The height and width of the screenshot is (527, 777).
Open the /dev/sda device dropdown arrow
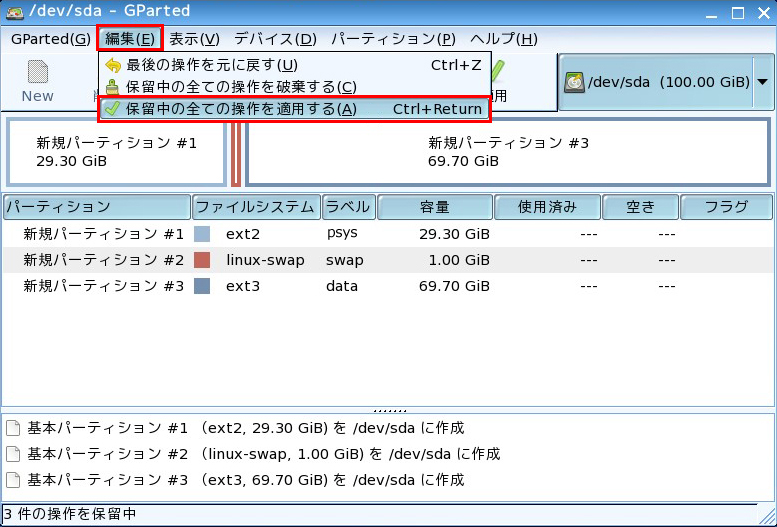(762, 82)
